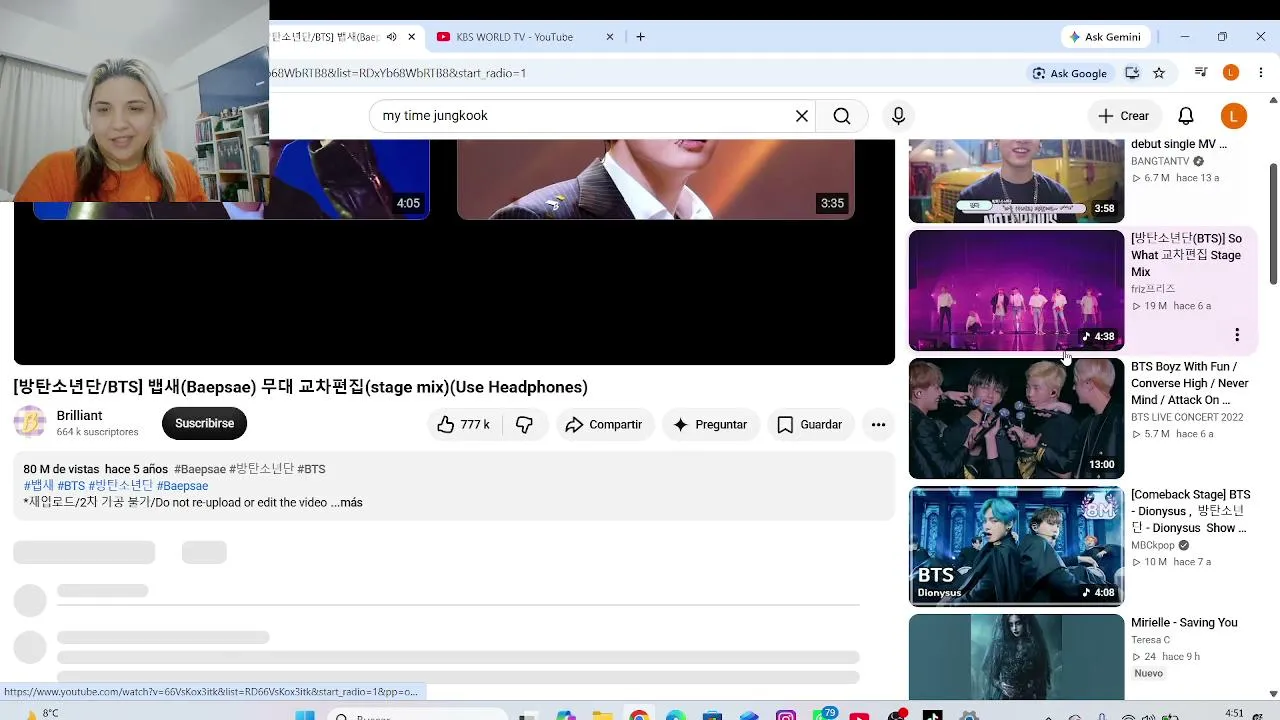1280x720 pixels.
Task: Click Ask Gemini button
Action: (1105, 37)
